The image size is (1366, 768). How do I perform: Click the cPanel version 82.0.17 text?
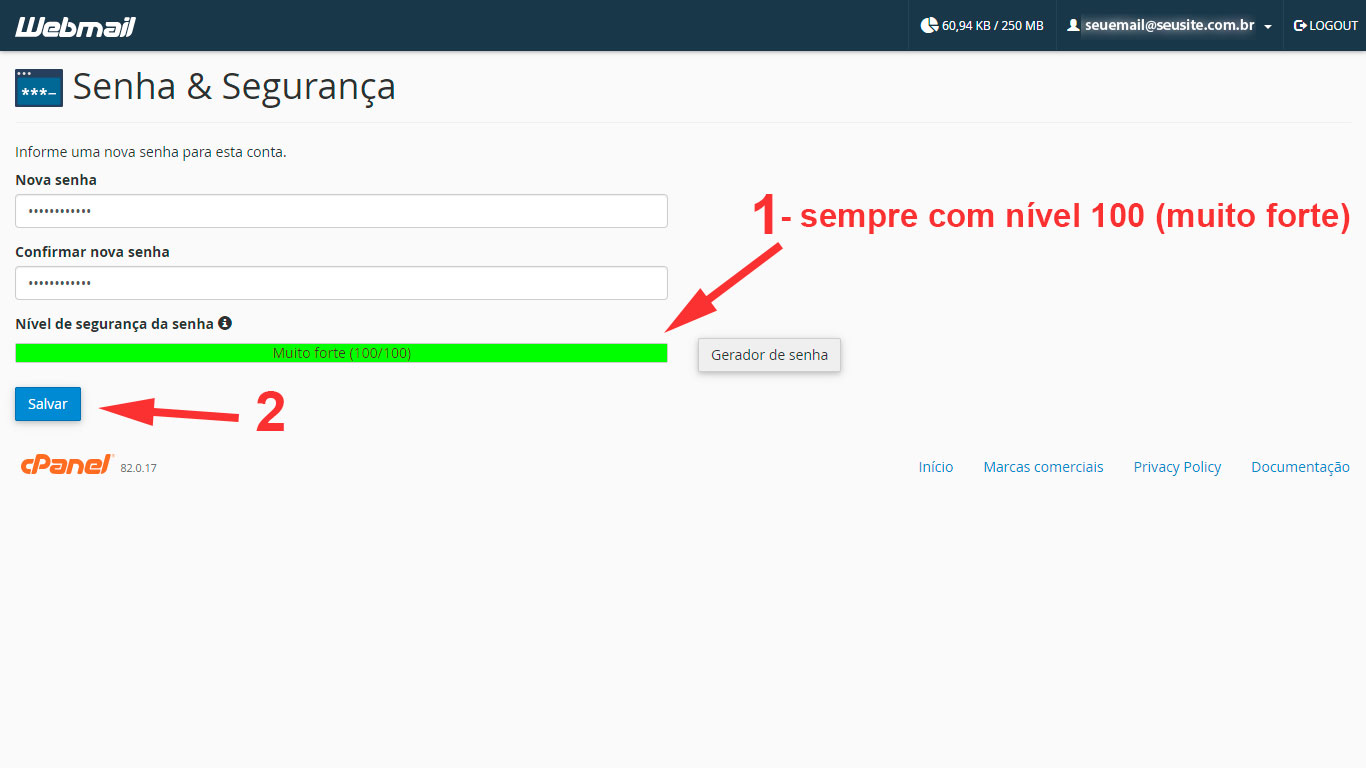coord(139,468)
